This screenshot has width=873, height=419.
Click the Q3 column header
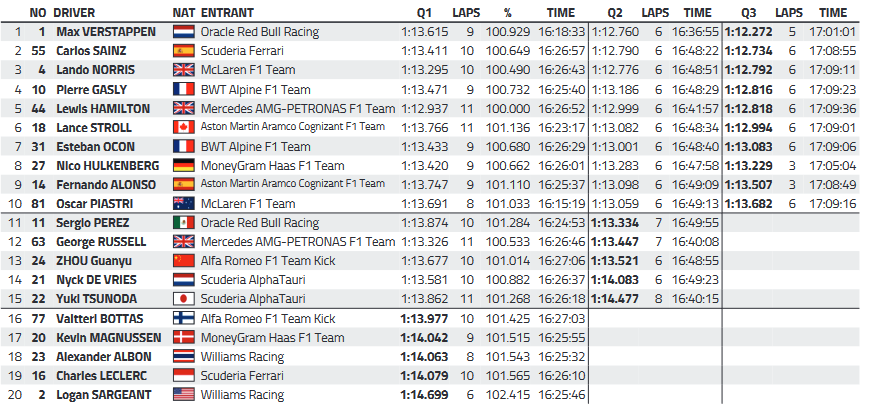pos(749,13)
